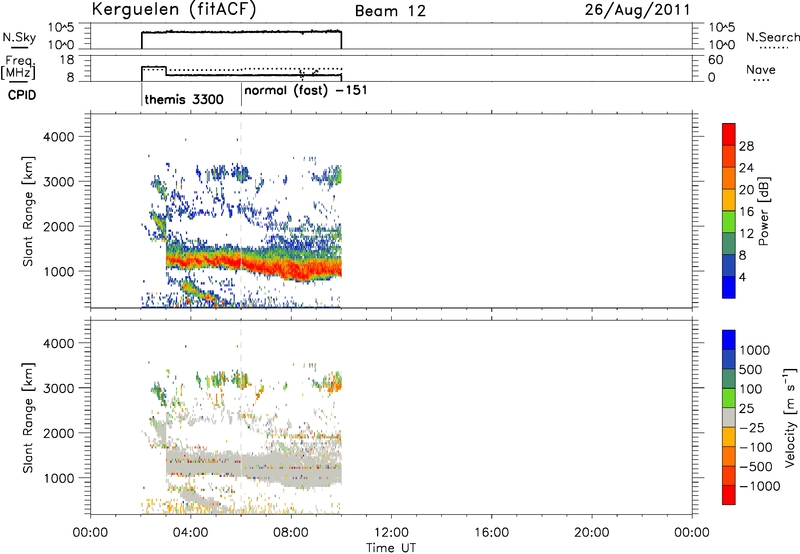
Task: Click the velocity panel 'Slant Range [km]' label
Action: point(28,418)
